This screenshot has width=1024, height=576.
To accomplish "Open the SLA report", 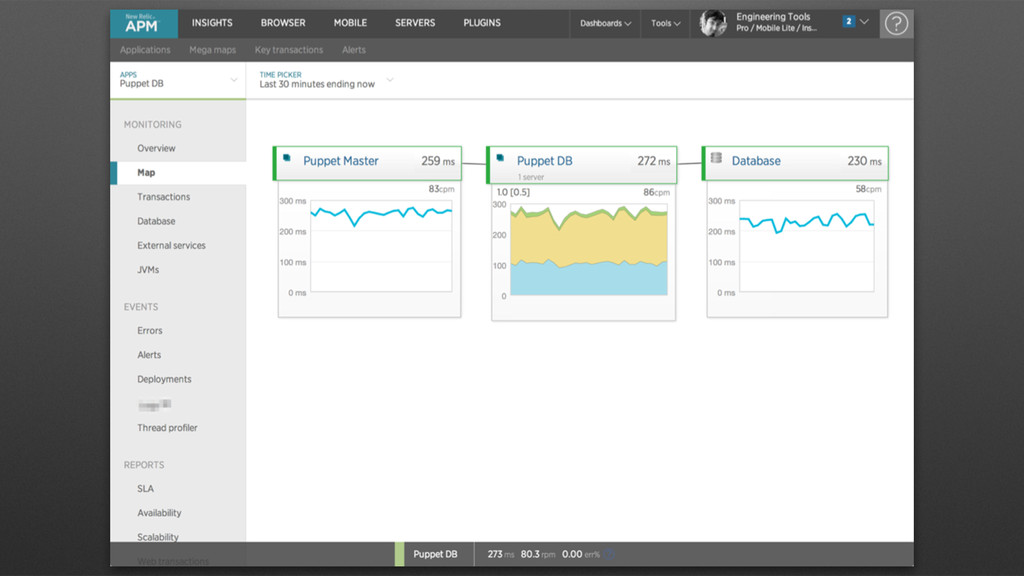I will [x=145, y=488].
